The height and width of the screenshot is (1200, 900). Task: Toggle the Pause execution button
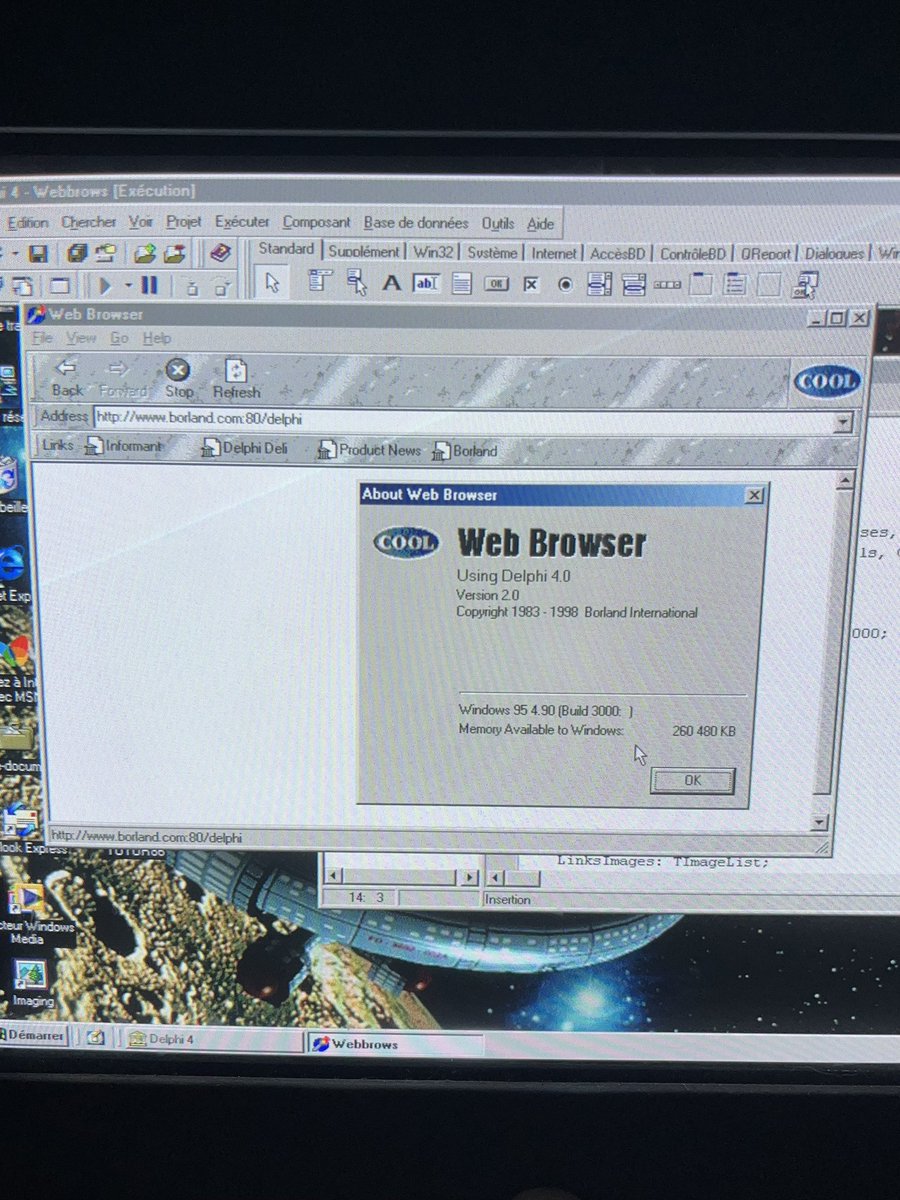click(148, 285)
